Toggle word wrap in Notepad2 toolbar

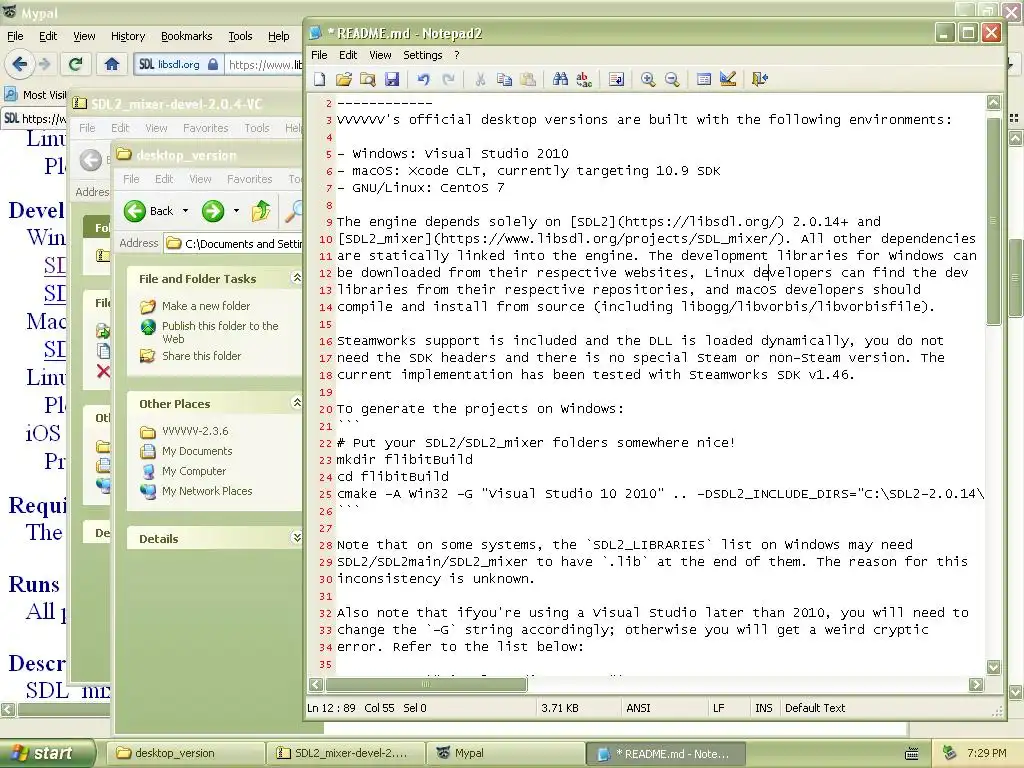pos(616,79)
